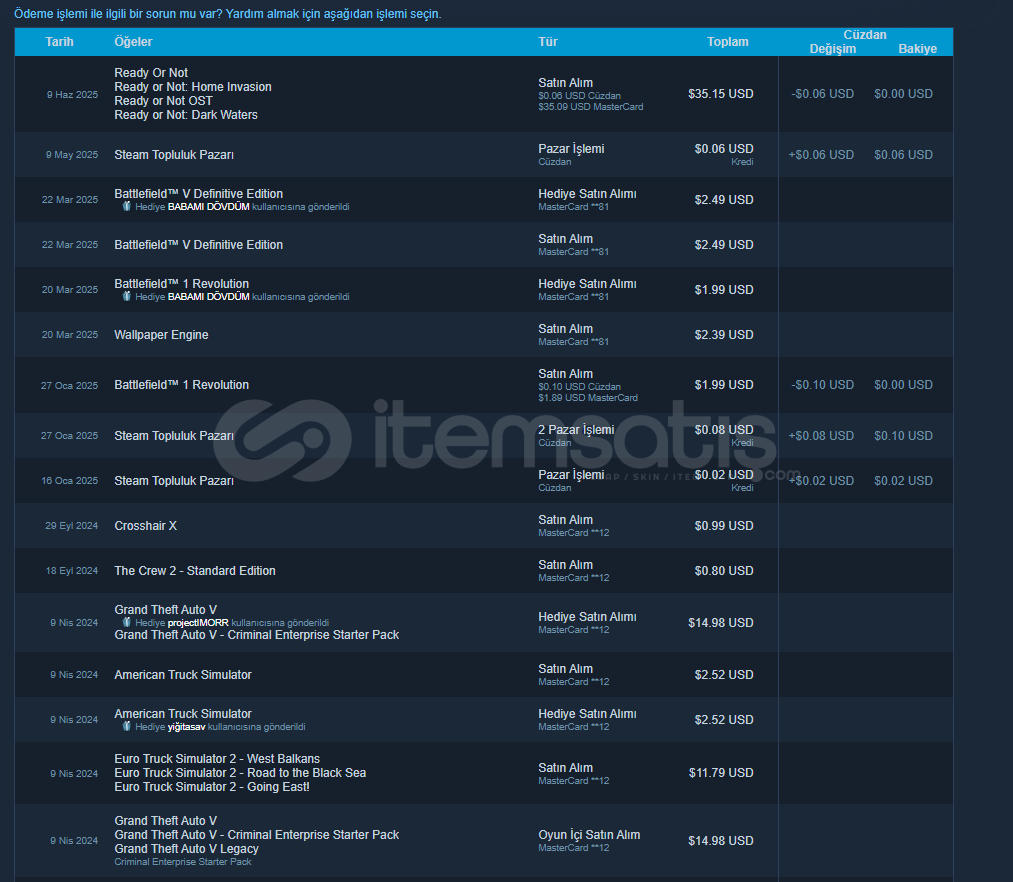The height and width of the screenshot is (882, 1013).
Task: Select 'The Crew 2 - Standard Edition' purchase
Action: [x=195, y=571]
